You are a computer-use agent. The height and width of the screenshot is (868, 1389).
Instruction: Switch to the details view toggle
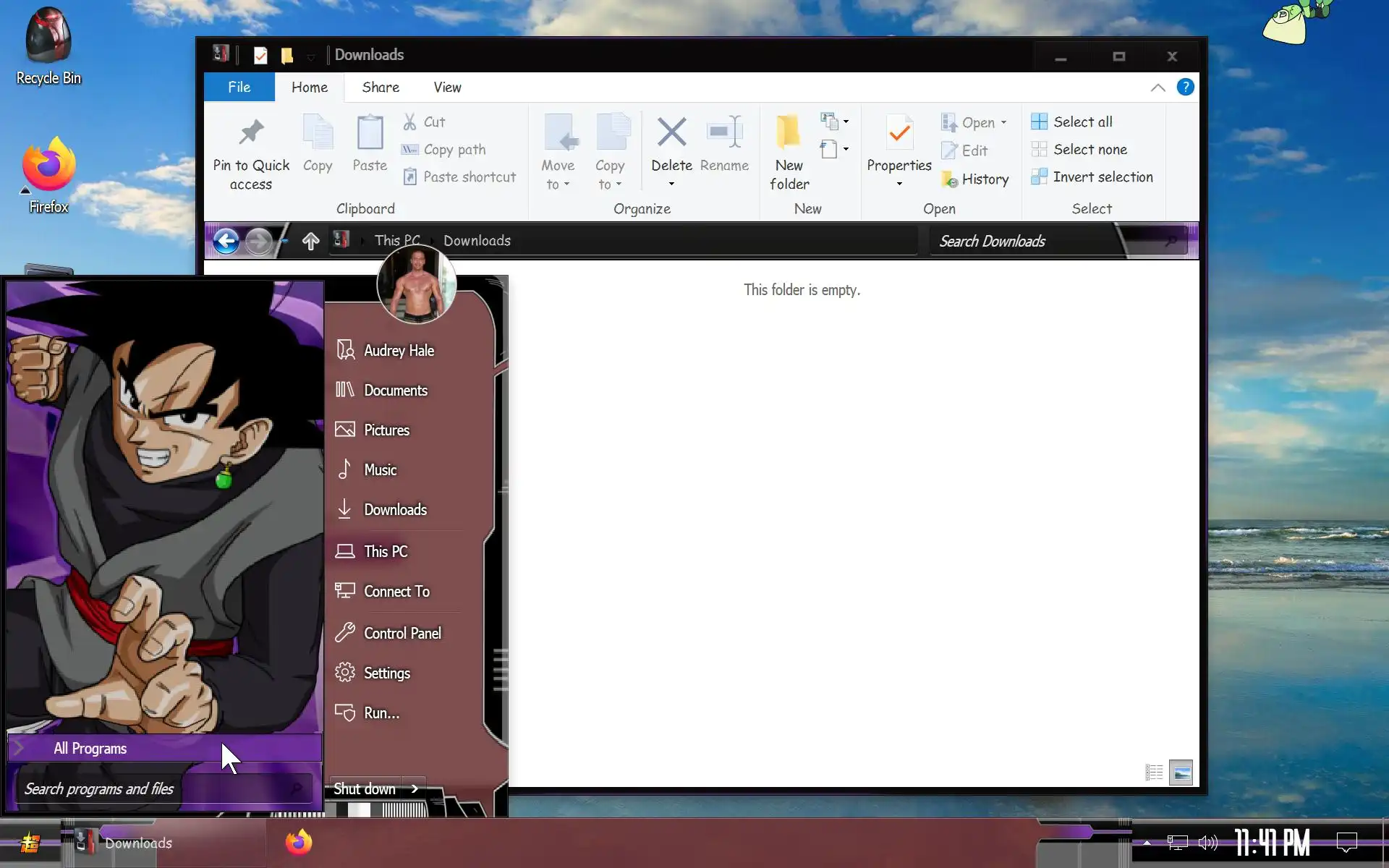(1154, 773)
